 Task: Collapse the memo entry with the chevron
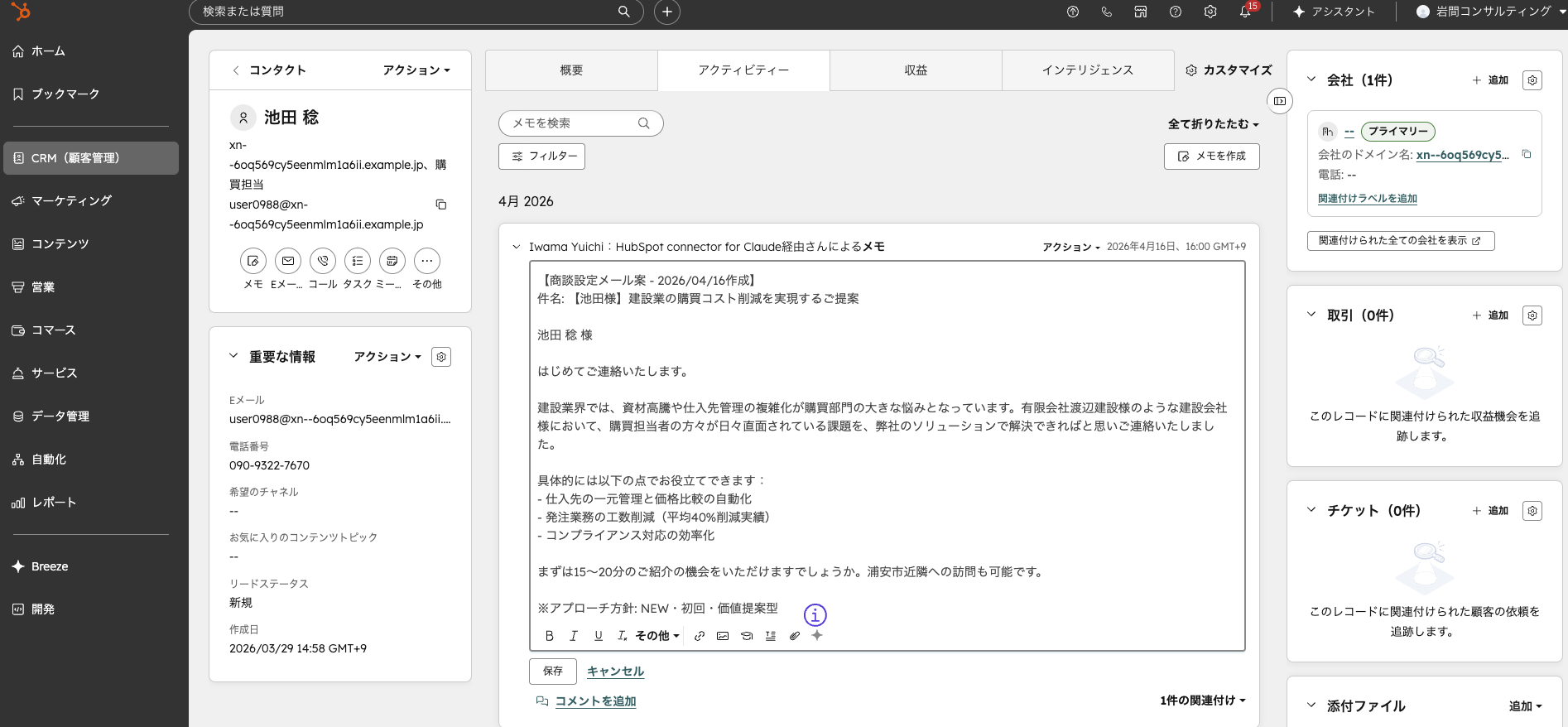517,247
